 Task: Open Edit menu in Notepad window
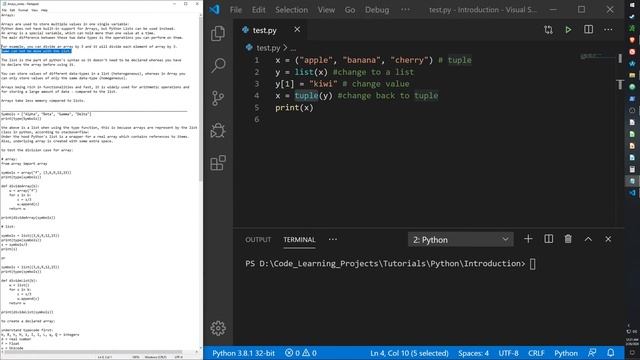point(13,10)
